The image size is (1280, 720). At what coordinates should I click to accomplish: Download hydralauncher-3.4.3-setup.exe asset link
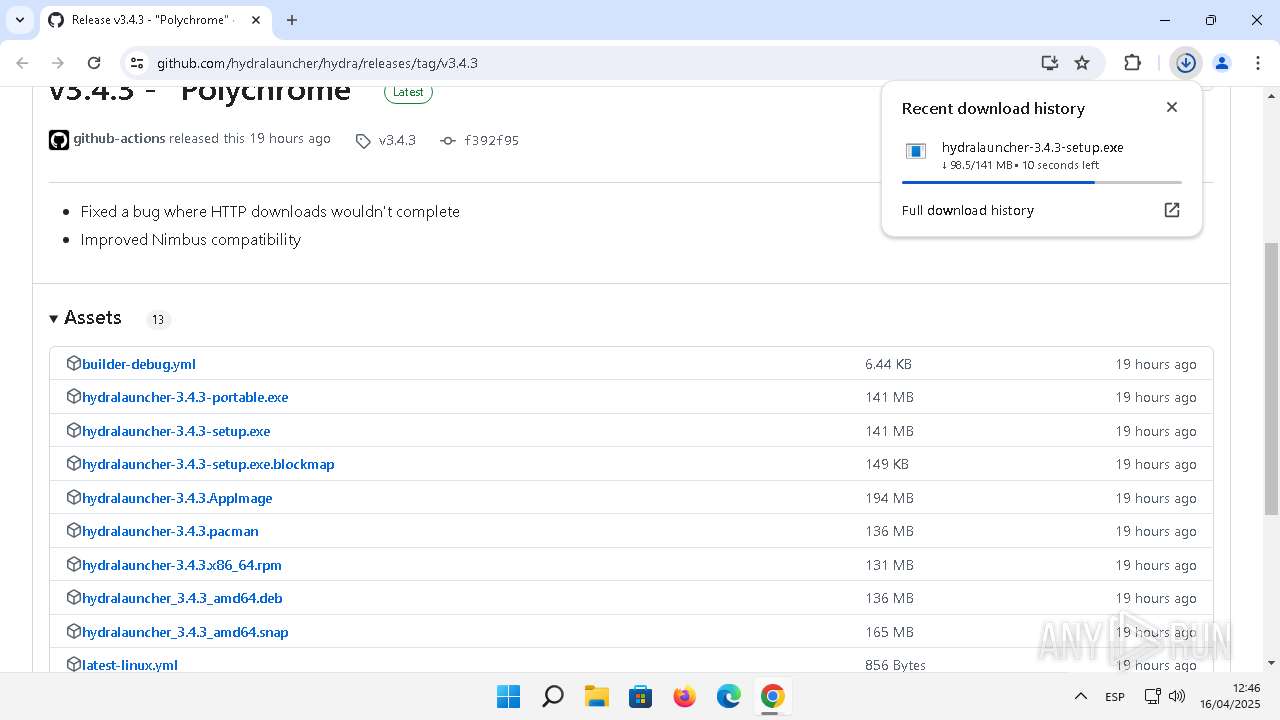click(x=176, y=431)
